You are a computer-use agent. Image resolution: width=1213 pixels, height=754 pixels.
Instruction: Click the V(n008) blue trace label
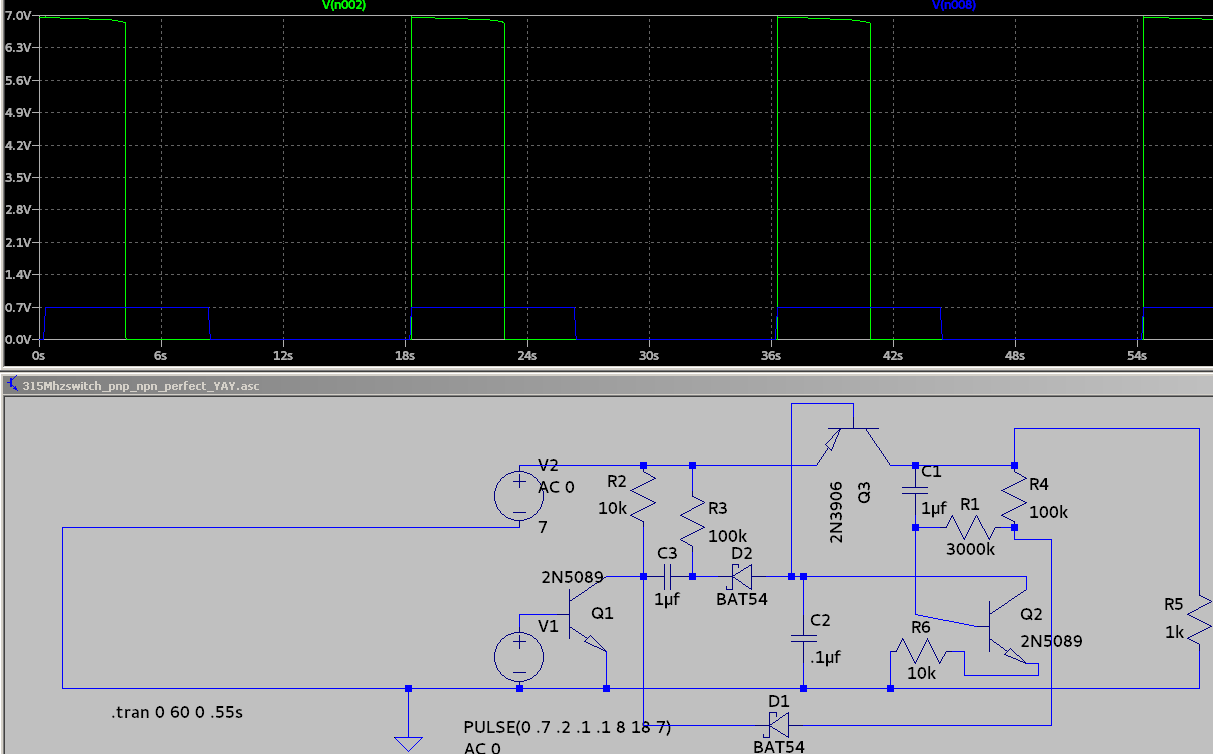point(953,5)
